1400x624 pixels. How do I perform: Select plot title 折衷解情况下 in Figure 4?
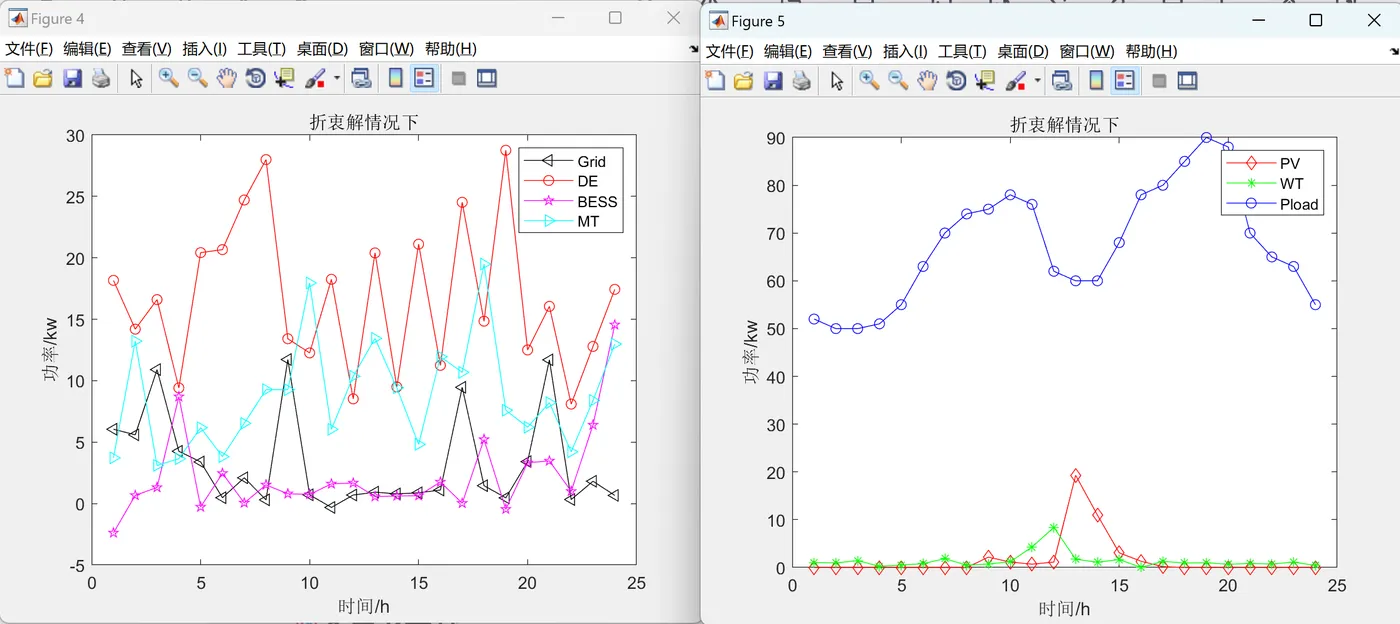point(364,122)
